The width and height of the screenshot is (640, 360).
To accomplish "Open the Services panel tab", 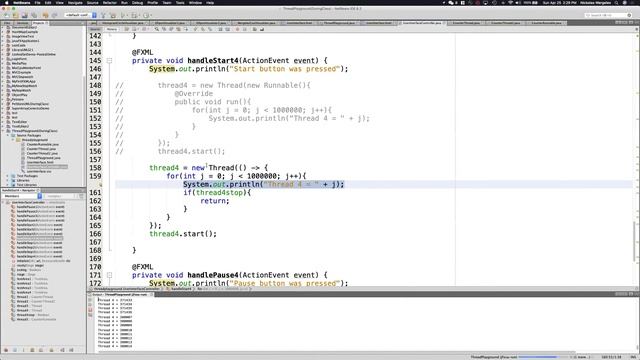I will click(x=22, y=23).
